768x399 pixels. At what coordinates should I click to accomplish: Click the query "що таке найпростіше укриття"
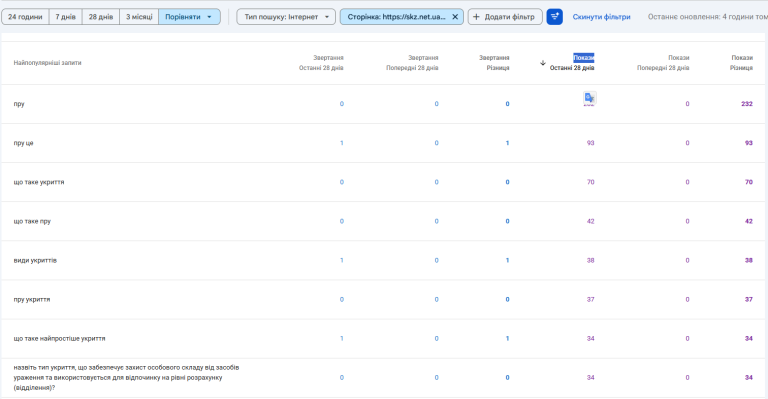point(59,339)
